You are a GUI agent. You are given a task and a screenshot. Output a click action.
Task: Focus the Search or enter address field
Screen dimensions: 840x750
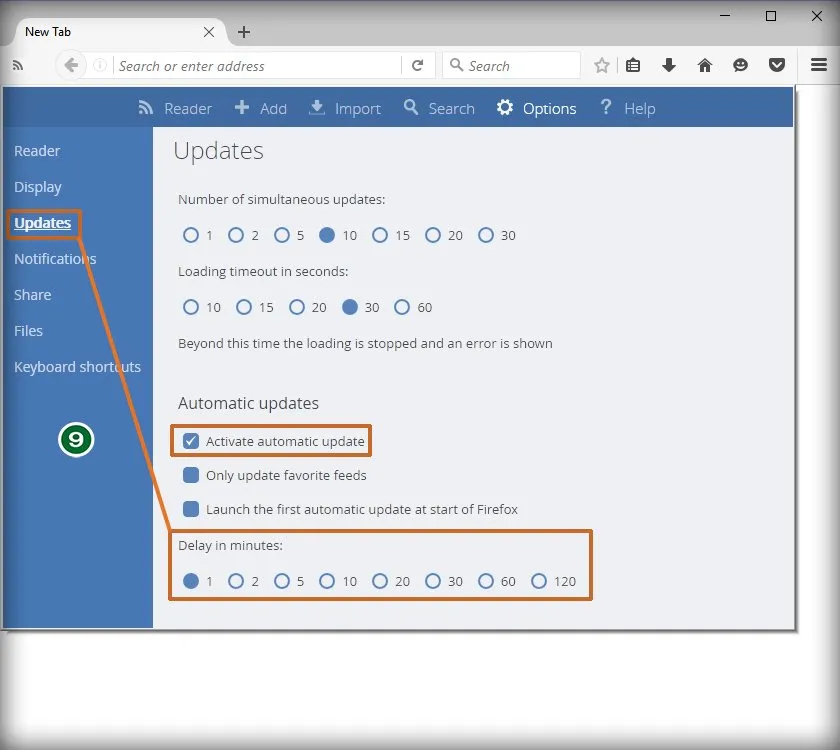tap(257, 65)
